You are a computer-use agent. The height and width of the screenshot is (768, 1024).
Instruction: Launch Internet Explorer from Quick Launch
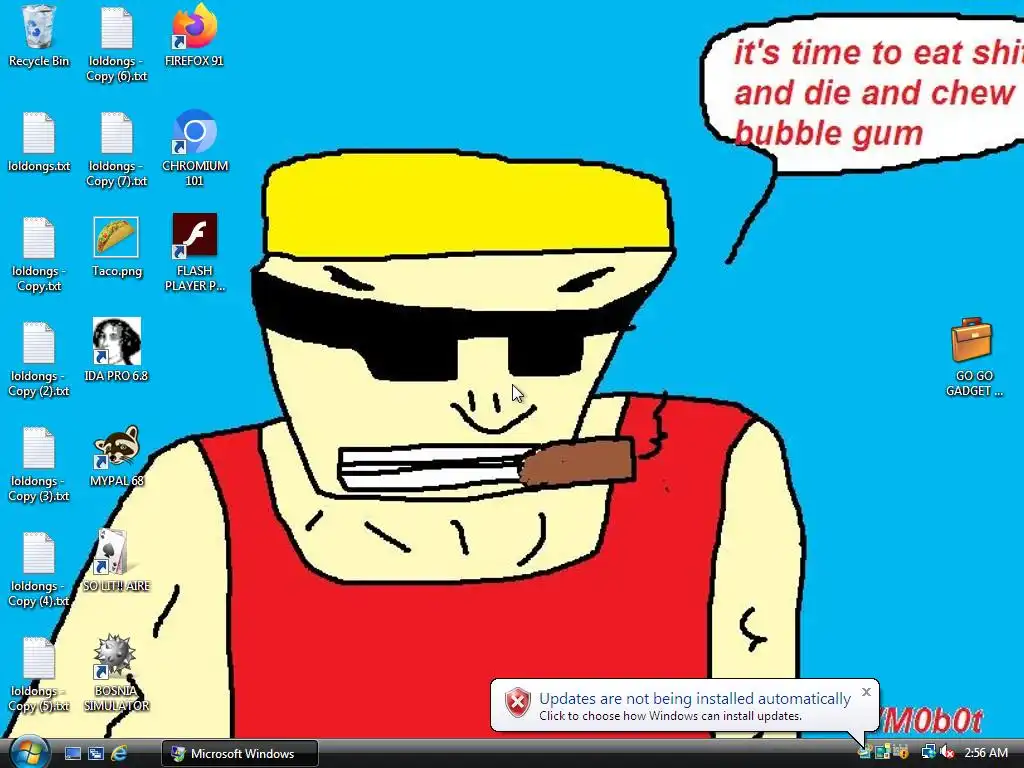(119, 754)
